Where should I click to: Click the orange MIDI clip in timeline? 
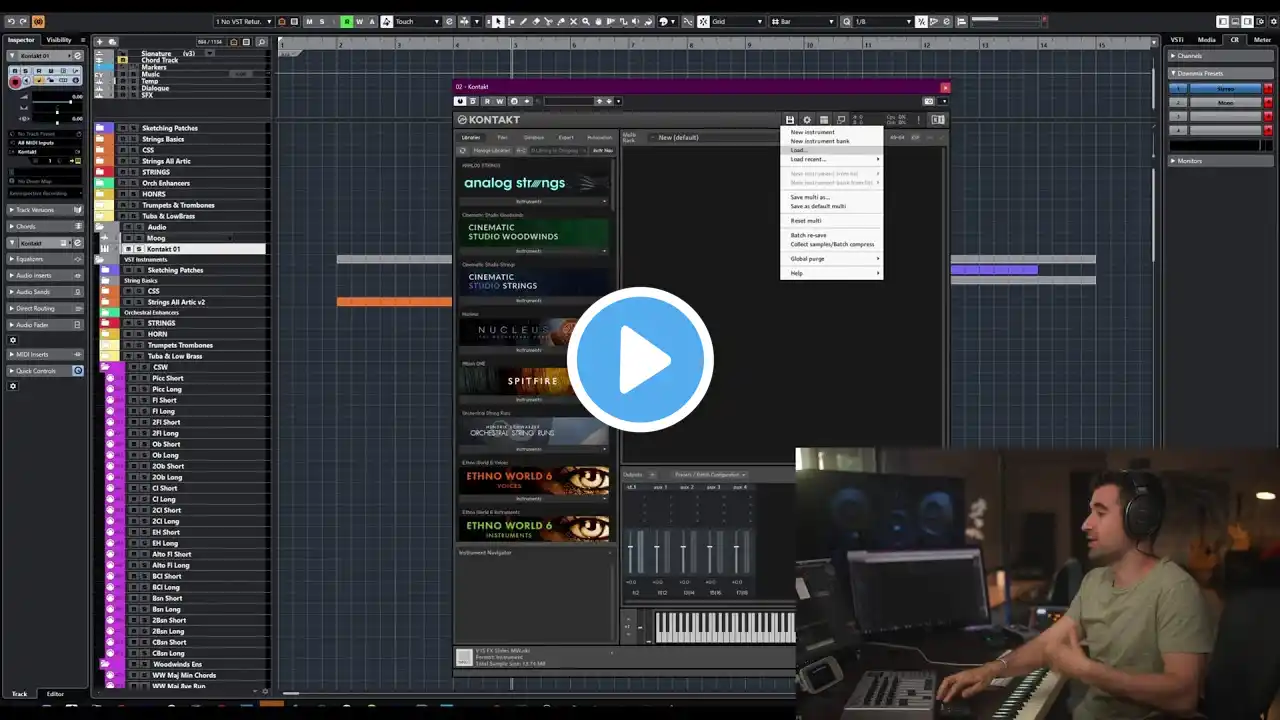[x=394, y=302]
